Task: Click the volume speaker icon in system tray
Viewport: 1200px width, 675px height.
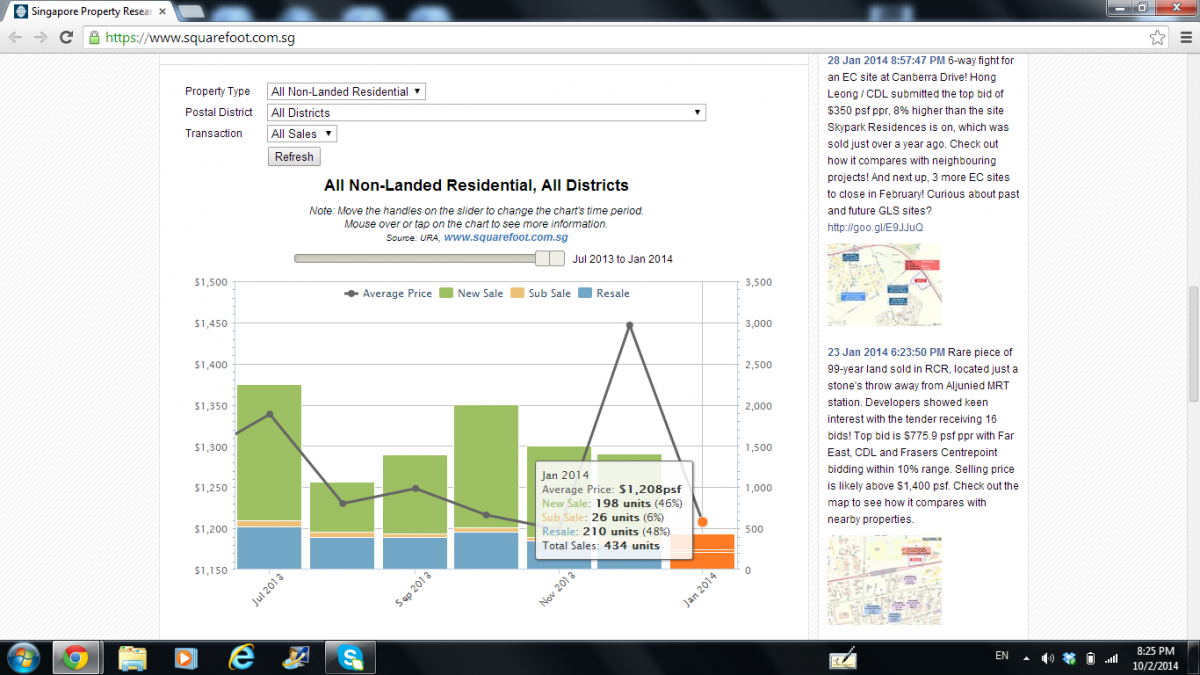Action: point(1047,658)
